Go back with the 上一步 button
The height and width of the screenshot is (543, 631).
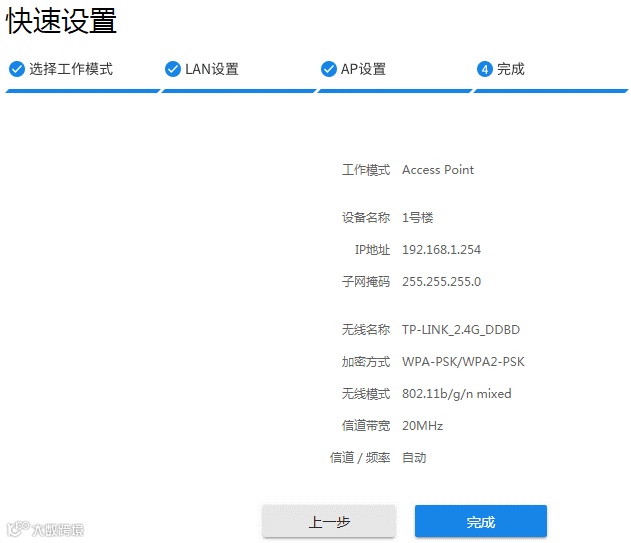click(329, 522)
